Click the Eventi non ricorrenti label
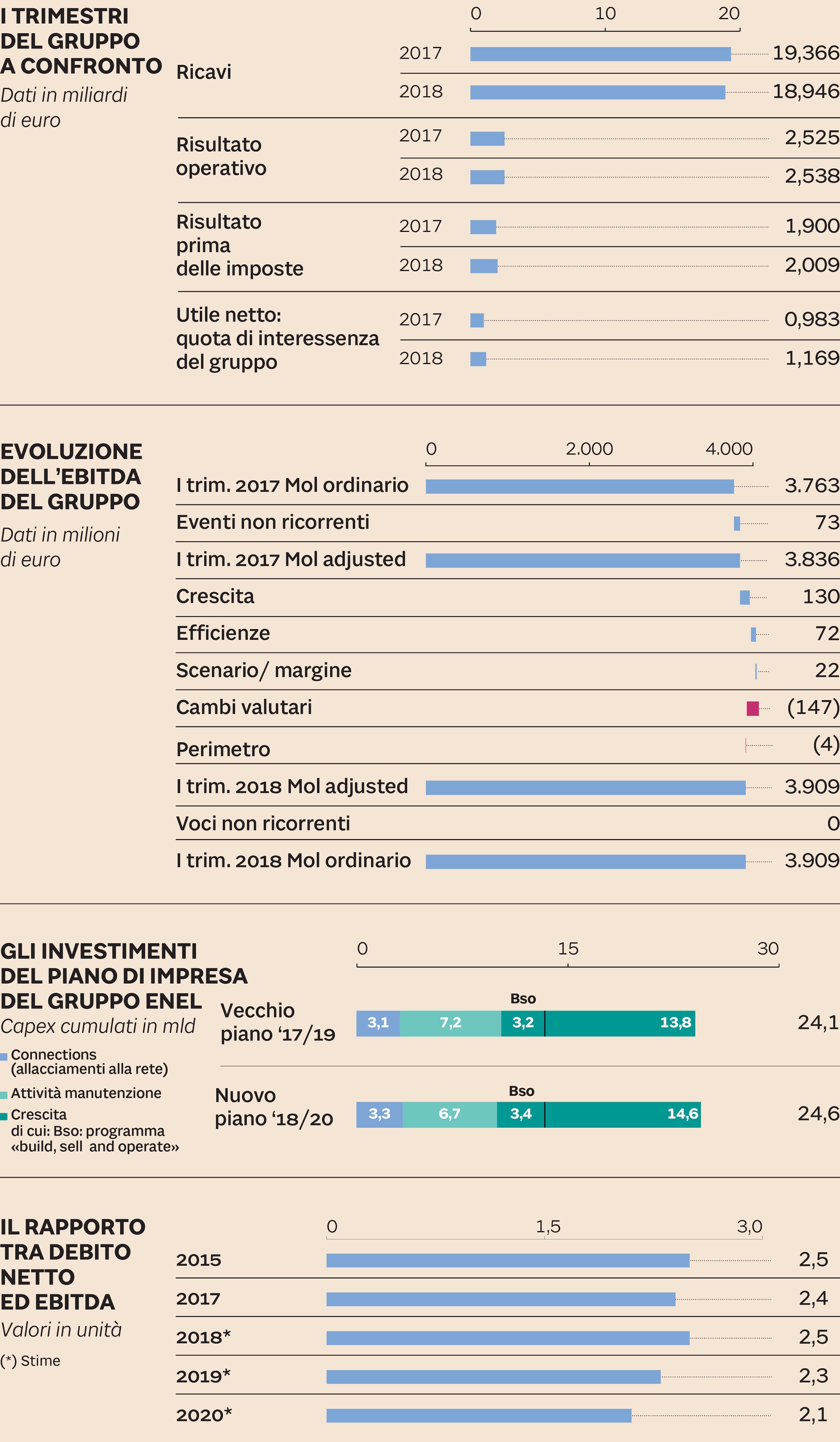This screenshot has height=1442, width=840. click(272, 522)
